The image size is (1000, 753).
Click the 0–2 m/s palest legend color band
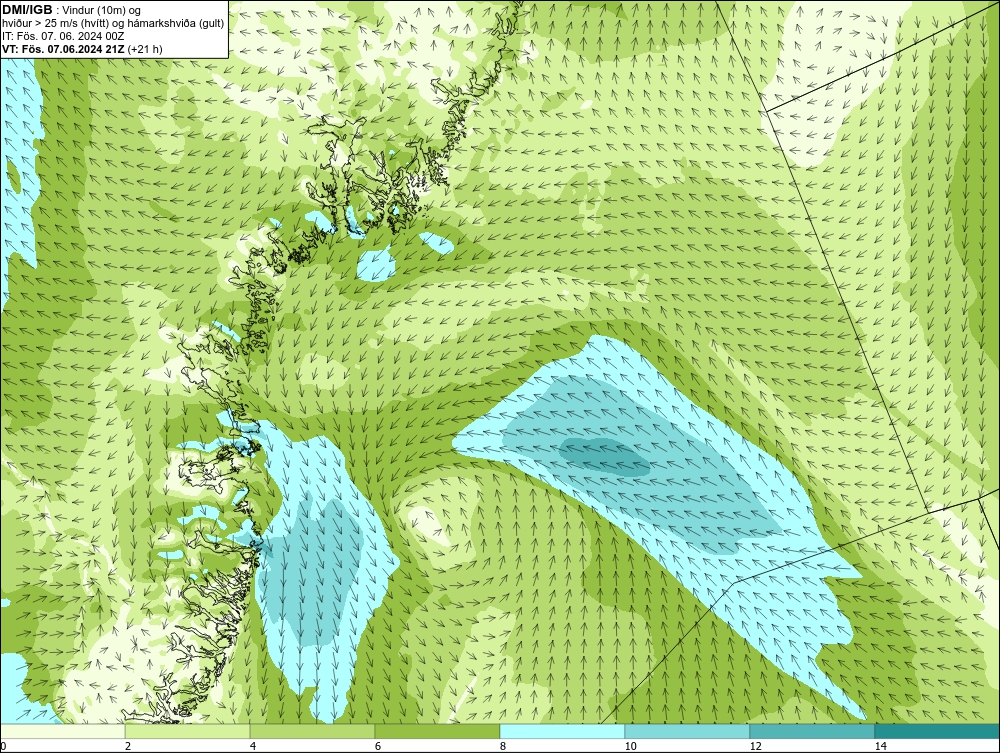pyautogui.click(x=62, y=731)
